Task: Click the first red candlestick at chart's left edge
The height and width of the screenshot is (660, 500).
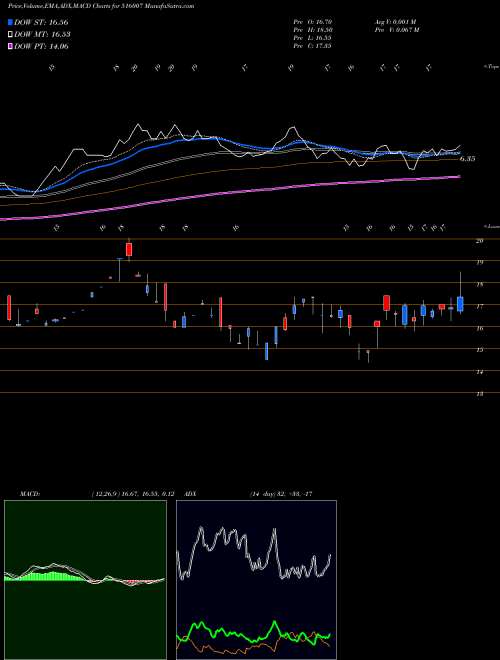Action: coord(9,308)
